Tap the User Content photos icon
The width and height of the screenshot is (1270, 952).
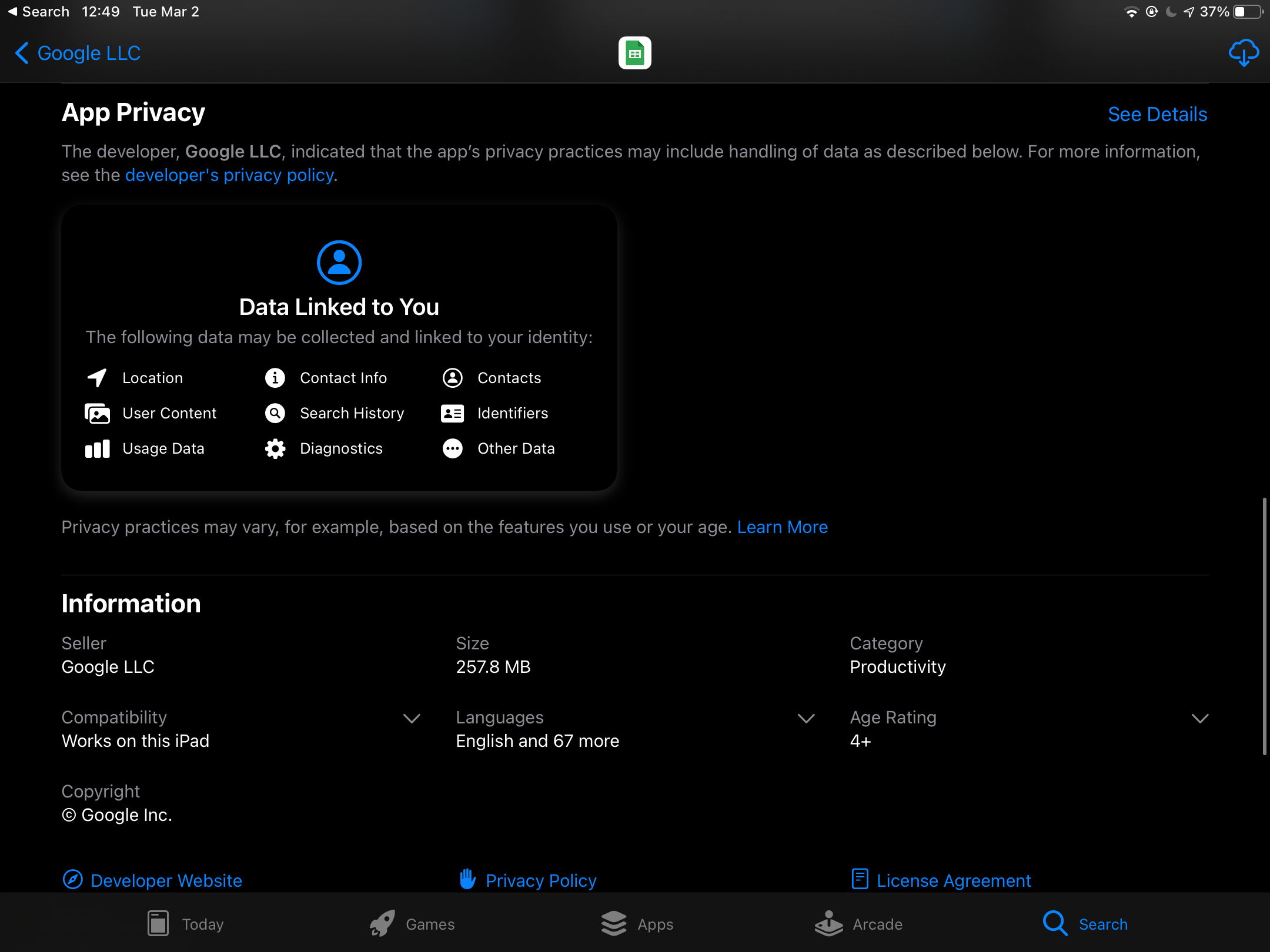pyautogui.click(x=97, y=413)
